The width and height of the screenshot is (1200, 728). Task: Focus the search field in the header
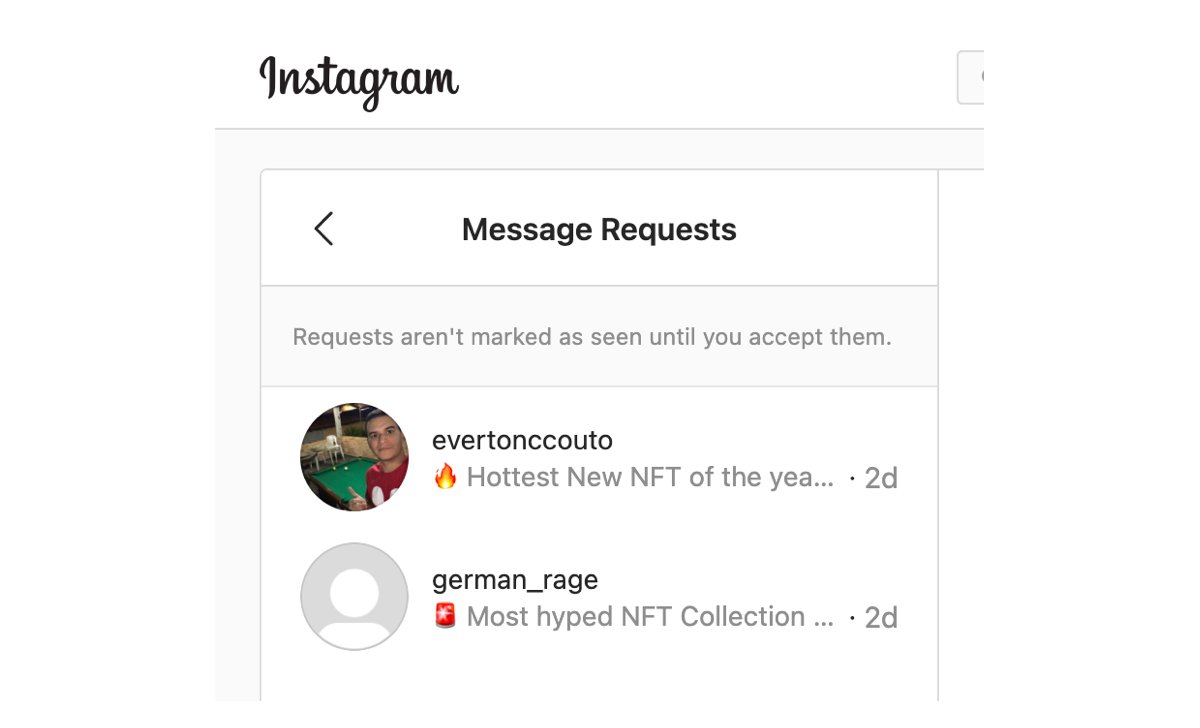coord(971,78)
